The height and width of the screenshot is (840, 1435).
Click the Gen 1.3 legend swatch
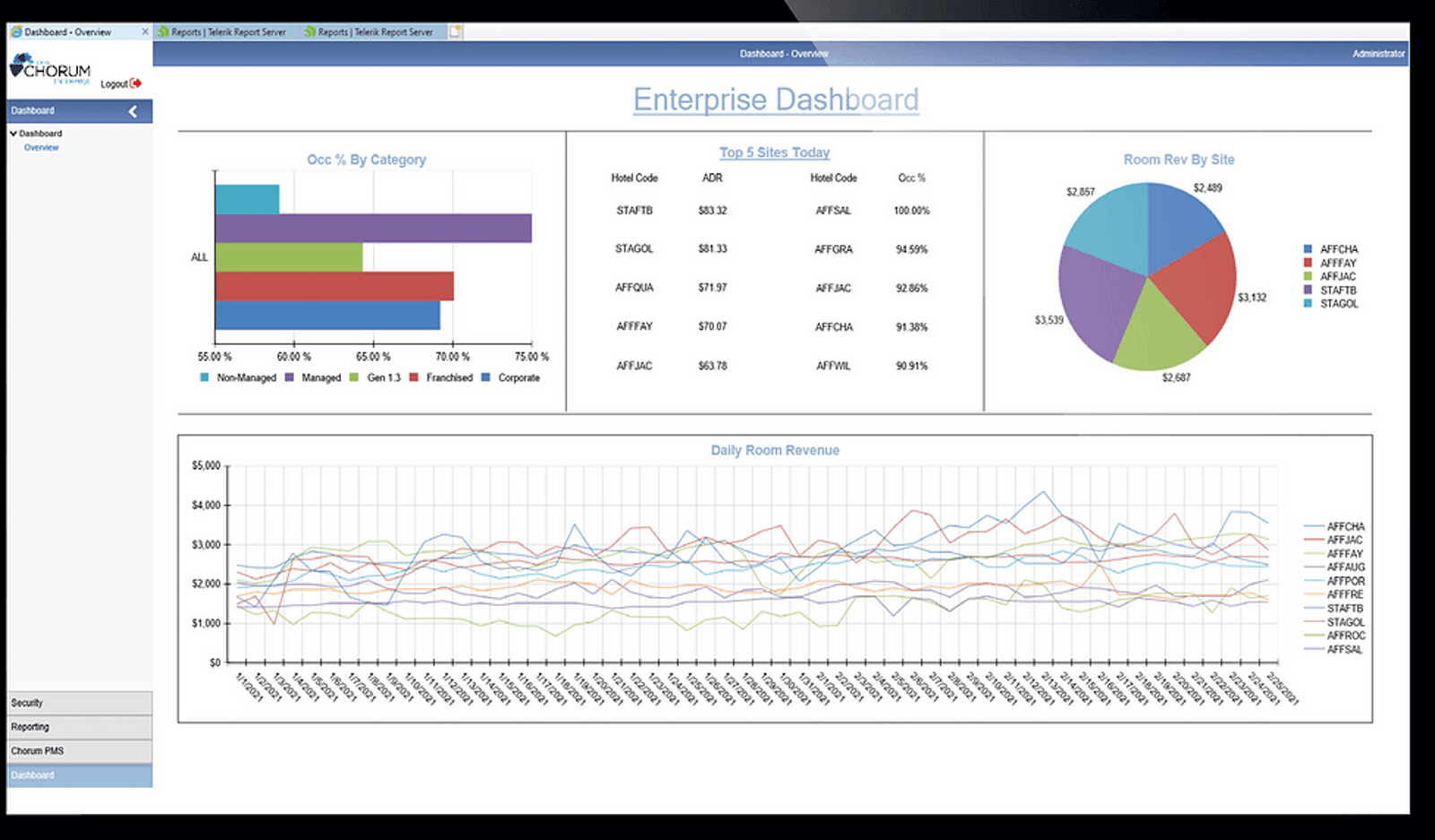(x=354, y=377)
